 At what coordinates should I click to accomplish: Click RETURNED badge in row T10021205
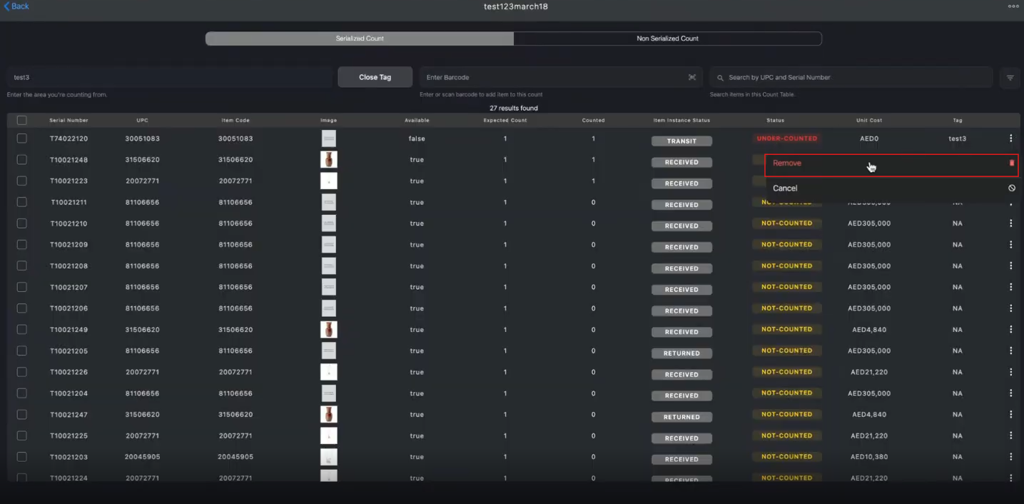point(682,353)
